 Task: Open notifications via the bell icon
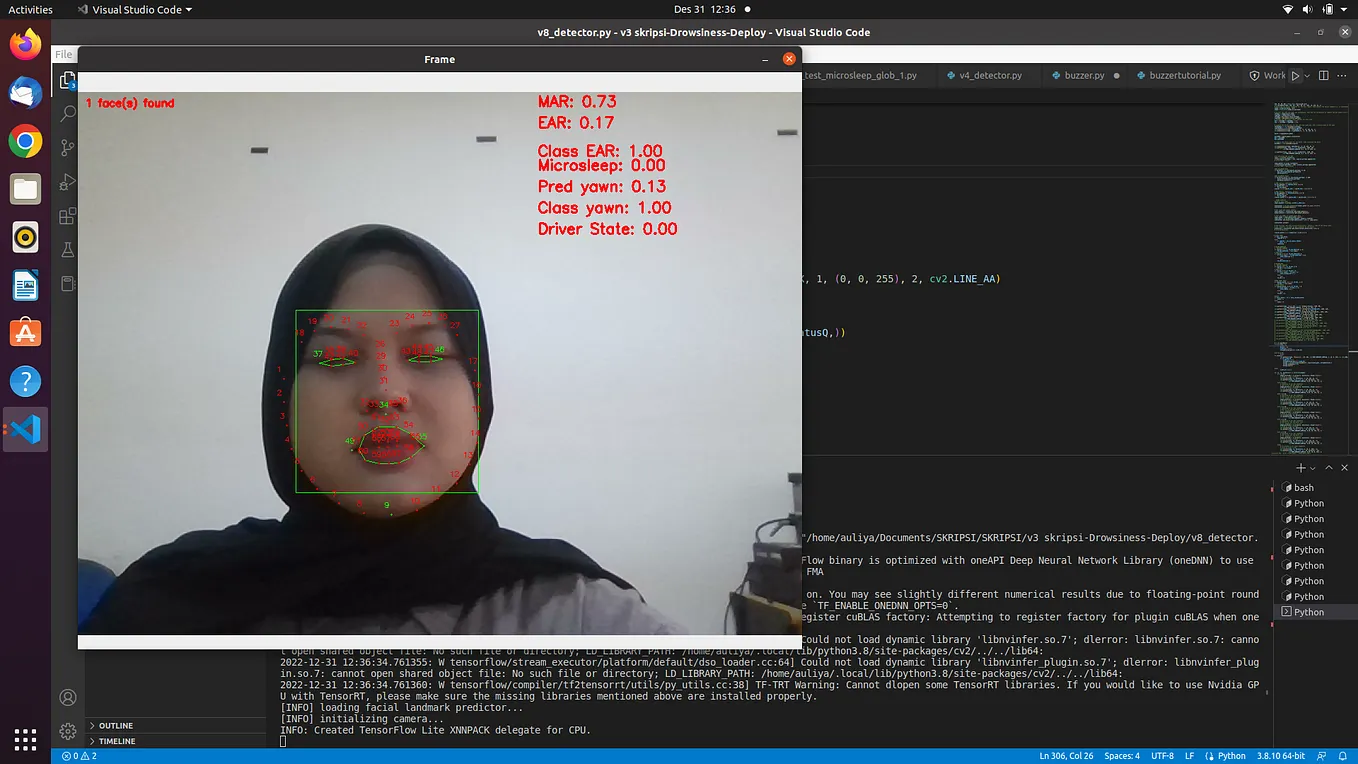1345,756
